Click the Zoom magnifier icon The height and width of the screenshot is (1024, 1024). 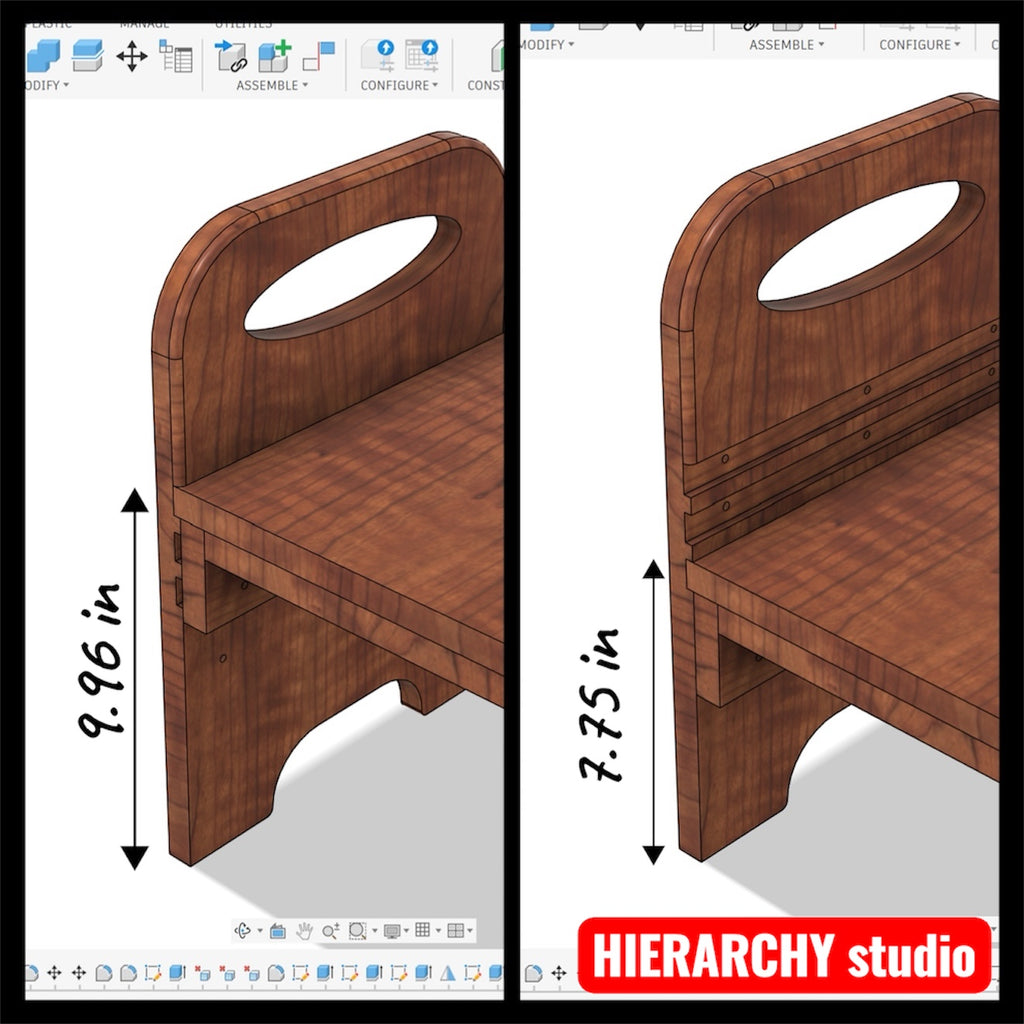(x=330, y=931)
